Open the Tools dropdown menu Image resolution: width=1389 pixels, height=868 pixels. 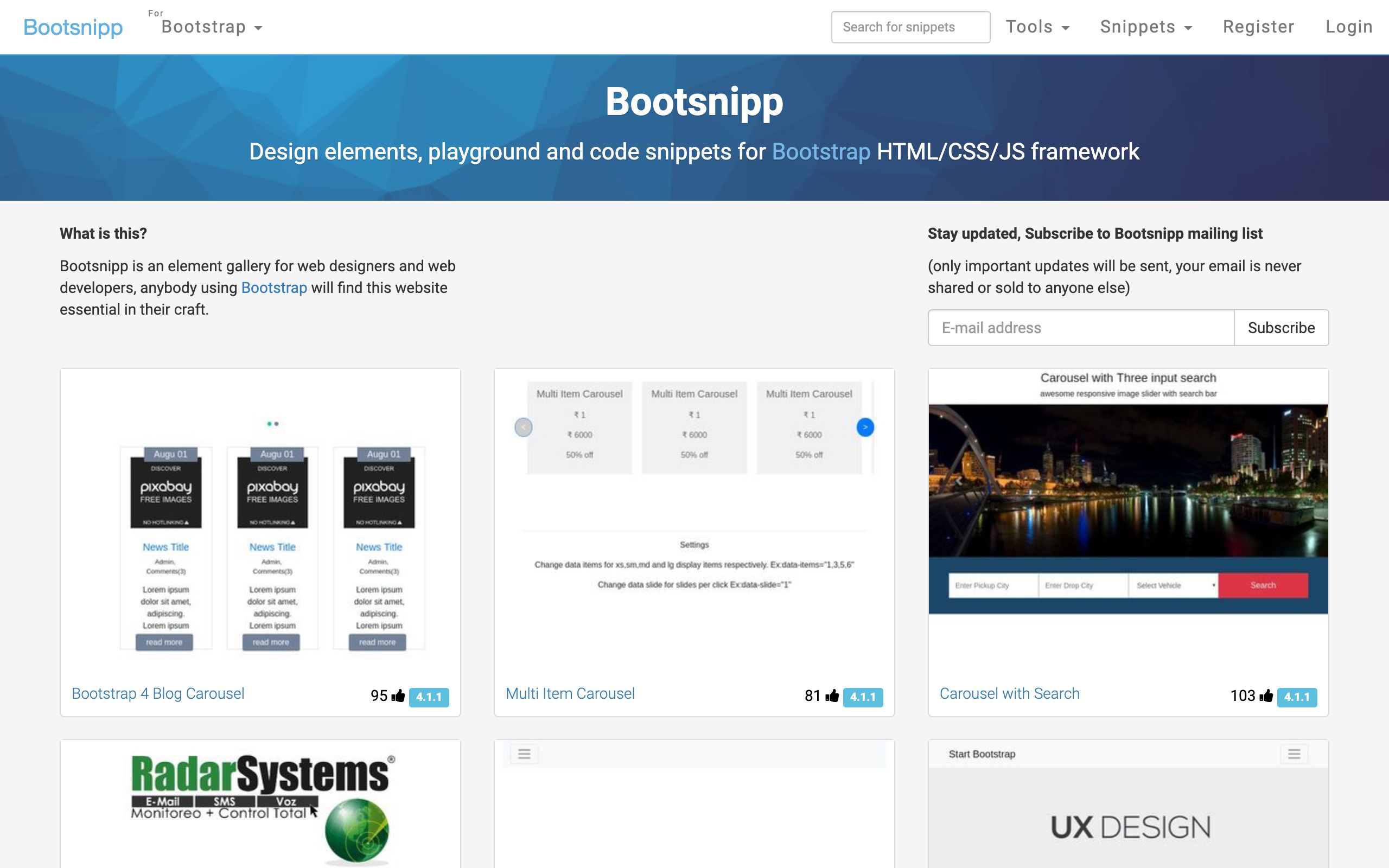pos(1037,27)
